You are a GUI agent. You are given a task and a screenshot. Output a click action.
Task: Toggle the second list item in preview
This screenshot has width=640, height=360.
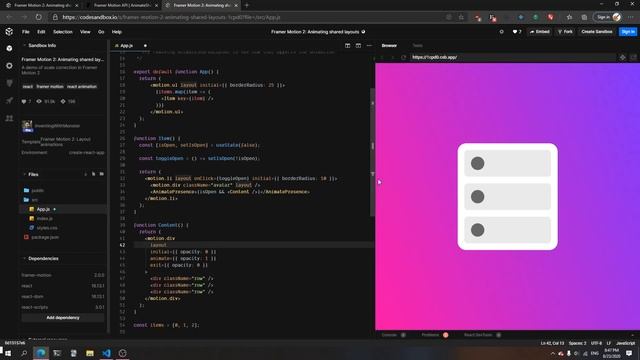[x=507, y=196]
